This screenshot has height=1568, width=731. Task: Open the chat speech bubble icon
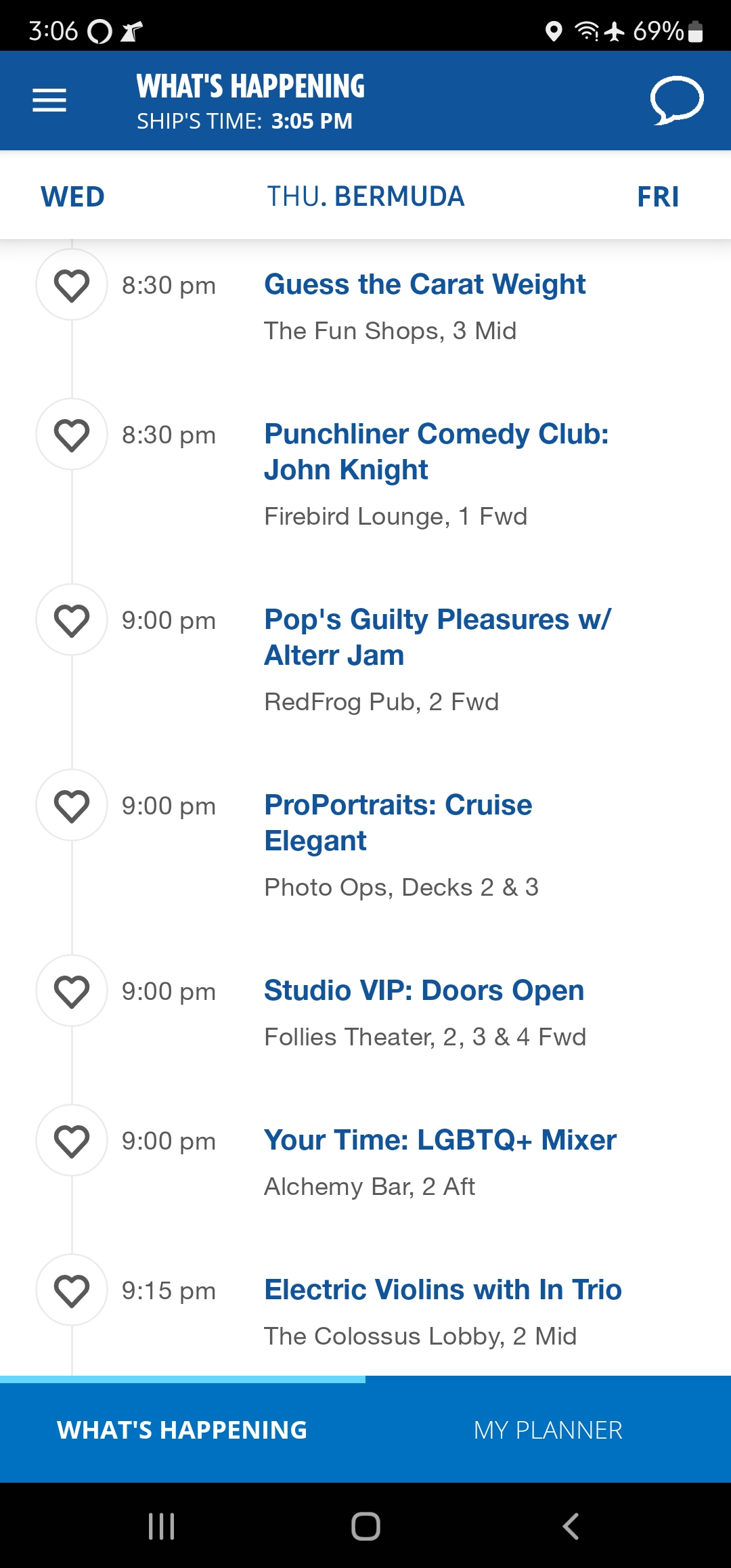point(677,100)
